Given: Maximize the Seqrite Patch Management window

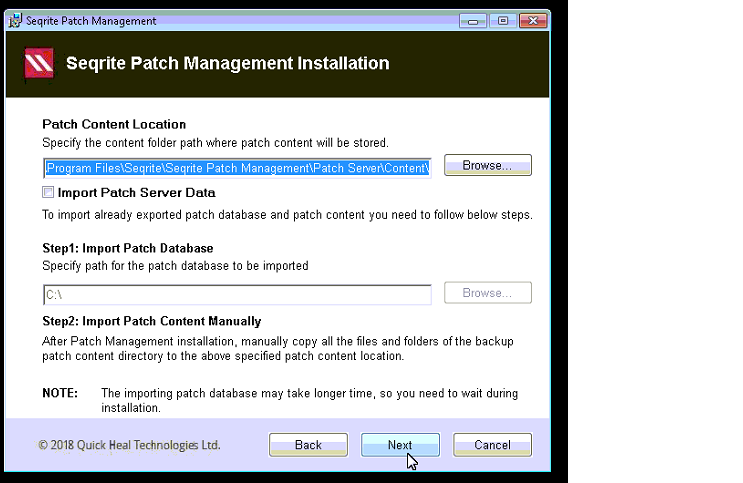Looking at the screenshot, I should [503, 21].
